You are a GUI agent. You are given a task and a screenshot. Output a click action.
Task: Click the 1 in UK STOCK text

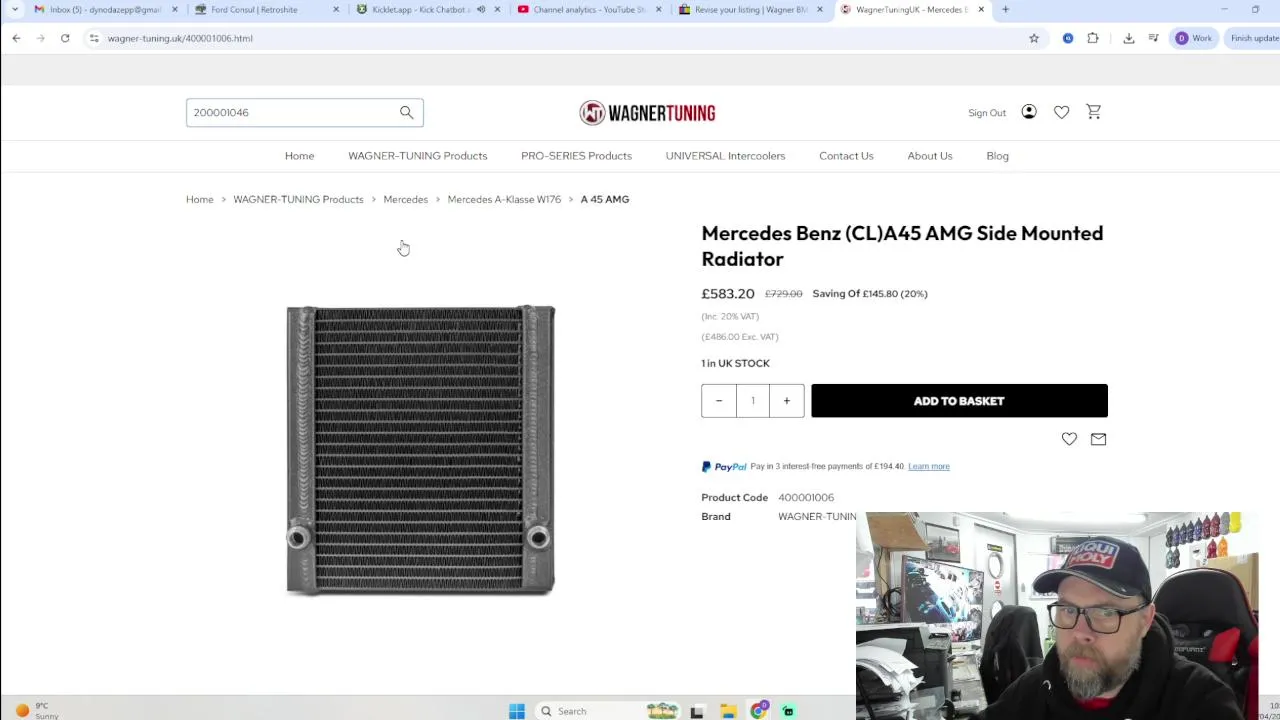(x=735, y=363)
